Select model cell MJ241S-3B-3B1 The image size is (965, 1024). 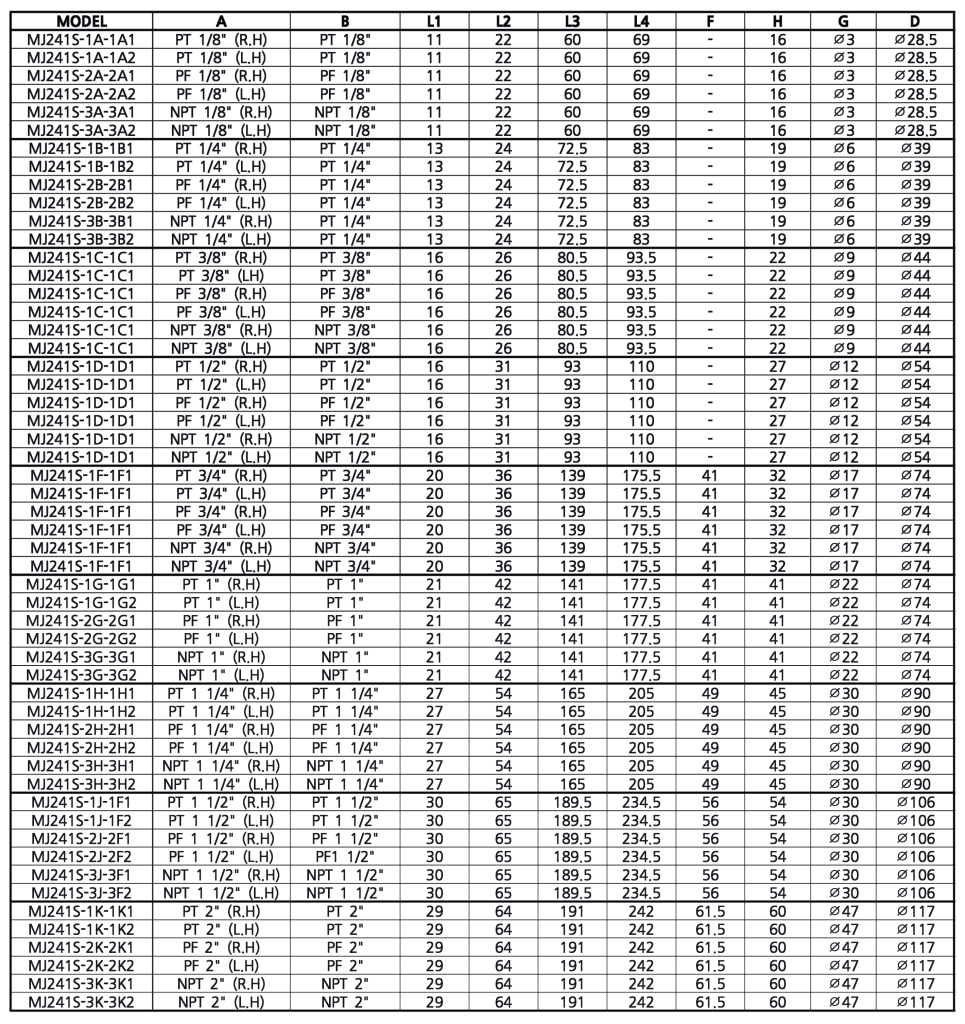(x=81, y=221)
